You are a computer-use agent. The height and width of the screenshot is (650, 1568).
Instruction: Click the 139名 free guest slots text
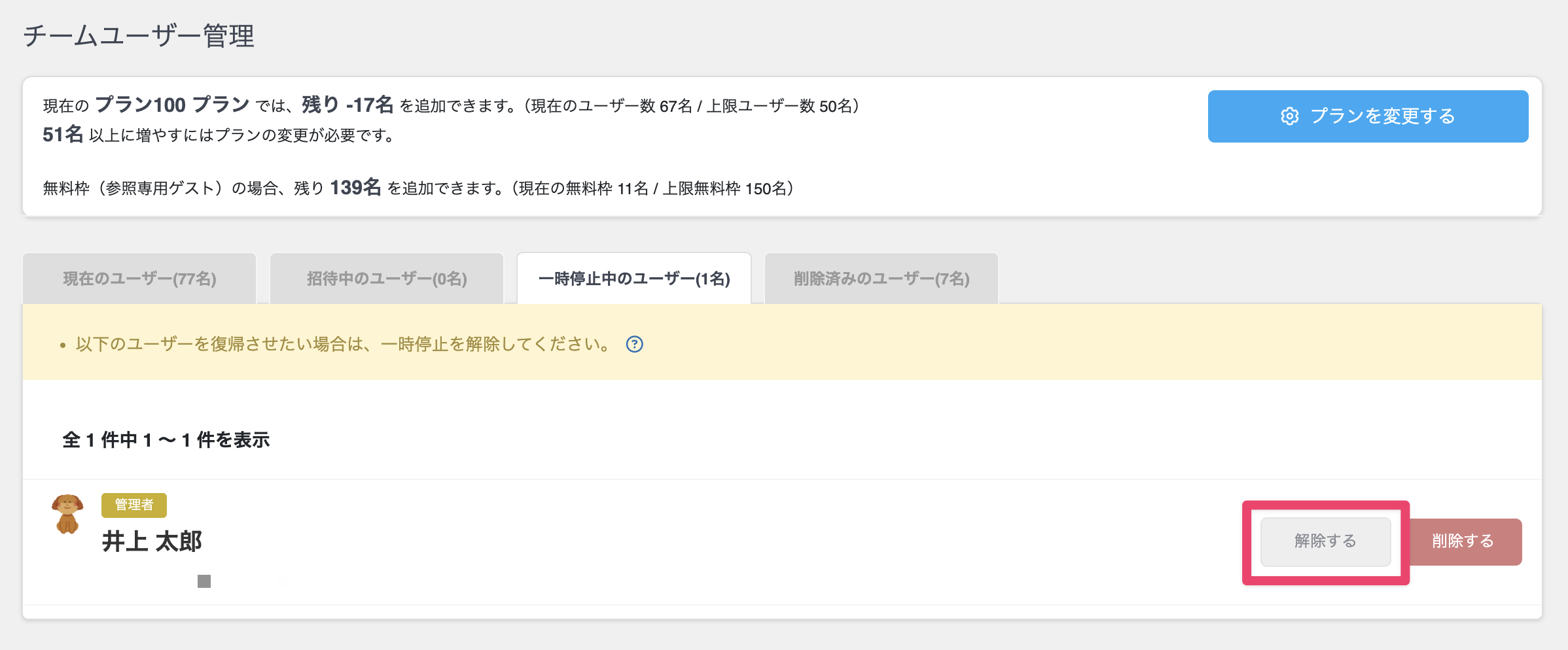tap(355, 188)
